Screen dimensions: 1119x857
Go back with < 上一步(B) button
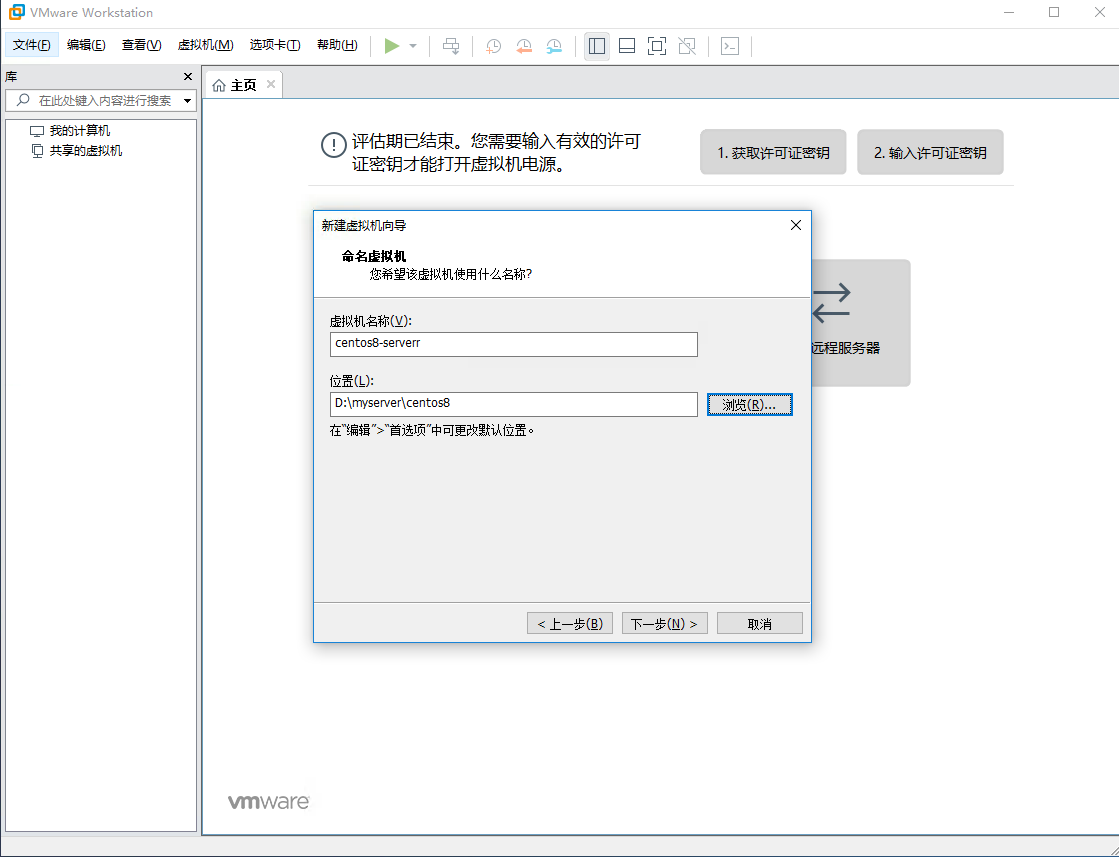569,624
